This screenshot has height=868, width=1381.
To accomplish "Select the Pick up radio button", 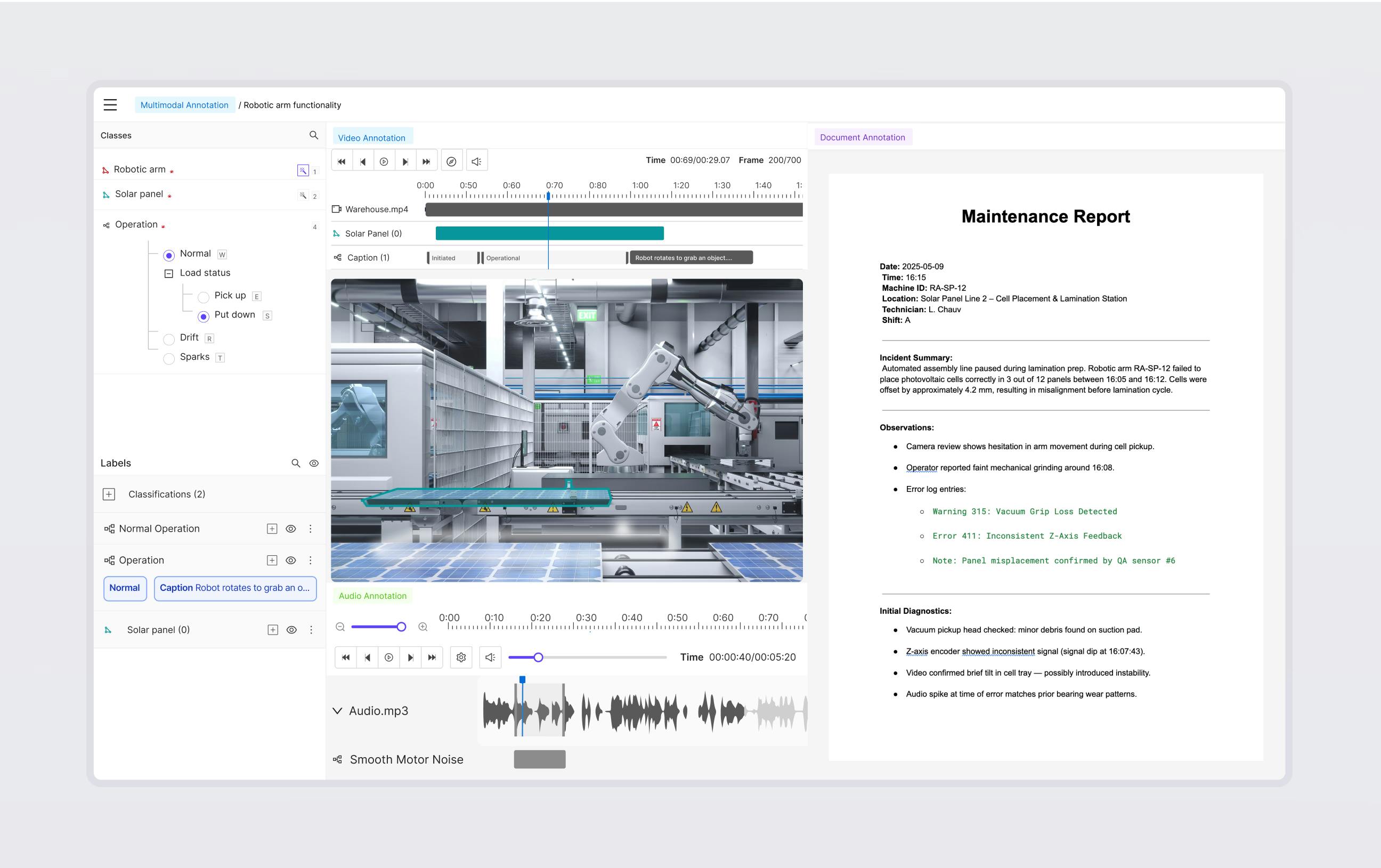I will coord(203,297).
